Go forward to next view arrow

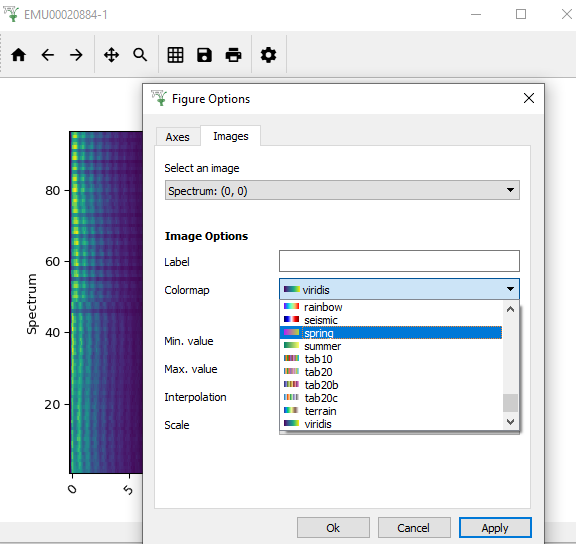76,55
